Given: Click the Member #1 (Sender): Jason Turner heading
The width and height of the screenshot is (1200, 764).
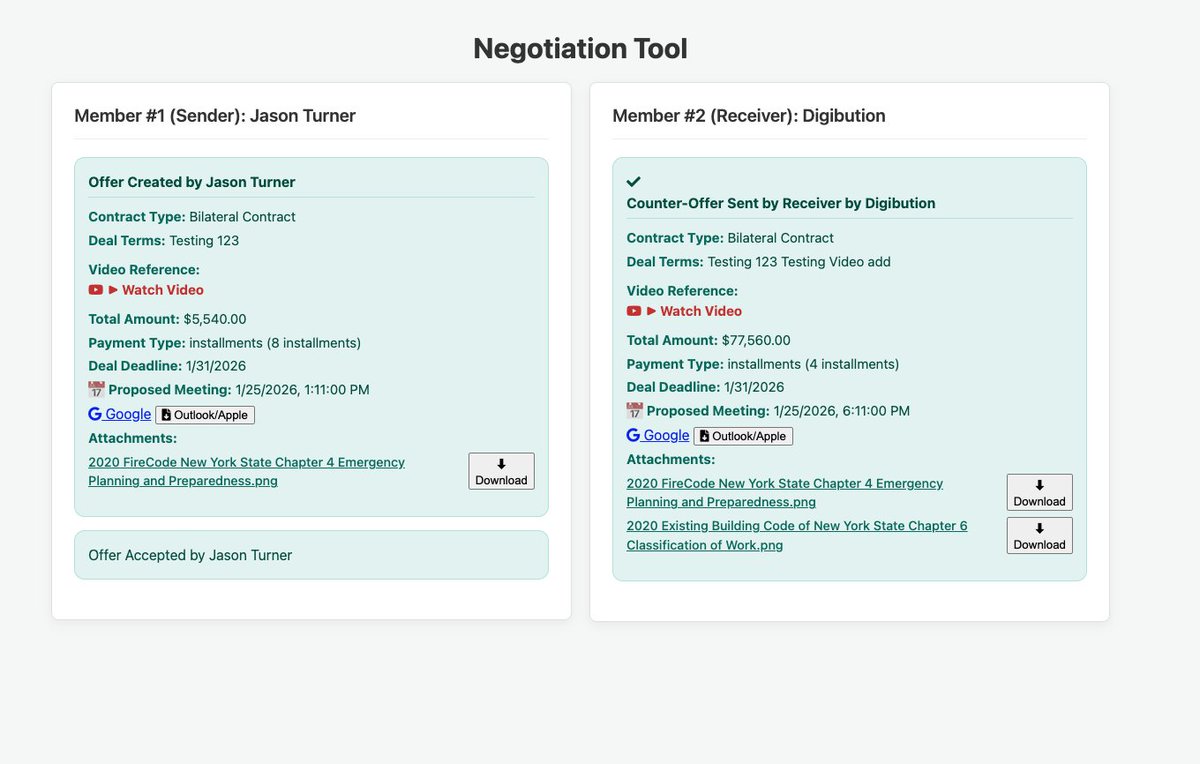Looking at the screenshot, I should coord(215,116).
